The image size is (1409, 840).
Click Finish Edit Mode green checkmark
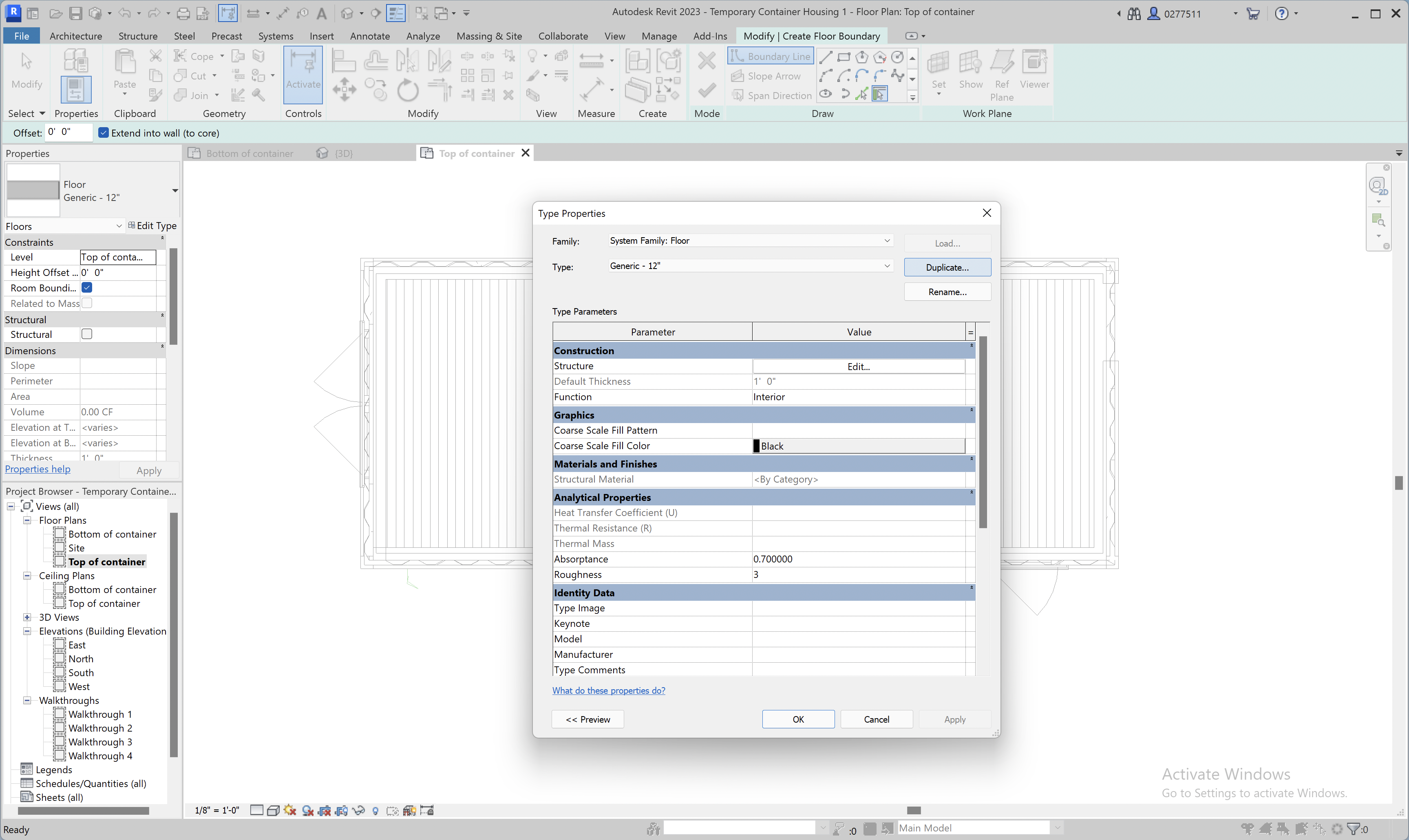(x=707, y=90)
